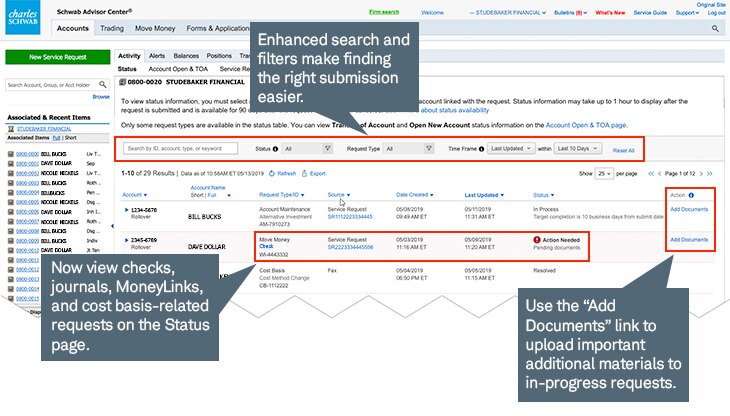Viewport: 730px width, 416px height.
Task: Expand the 1234-5678 Rollover row
Action: (x=126, y=210)
